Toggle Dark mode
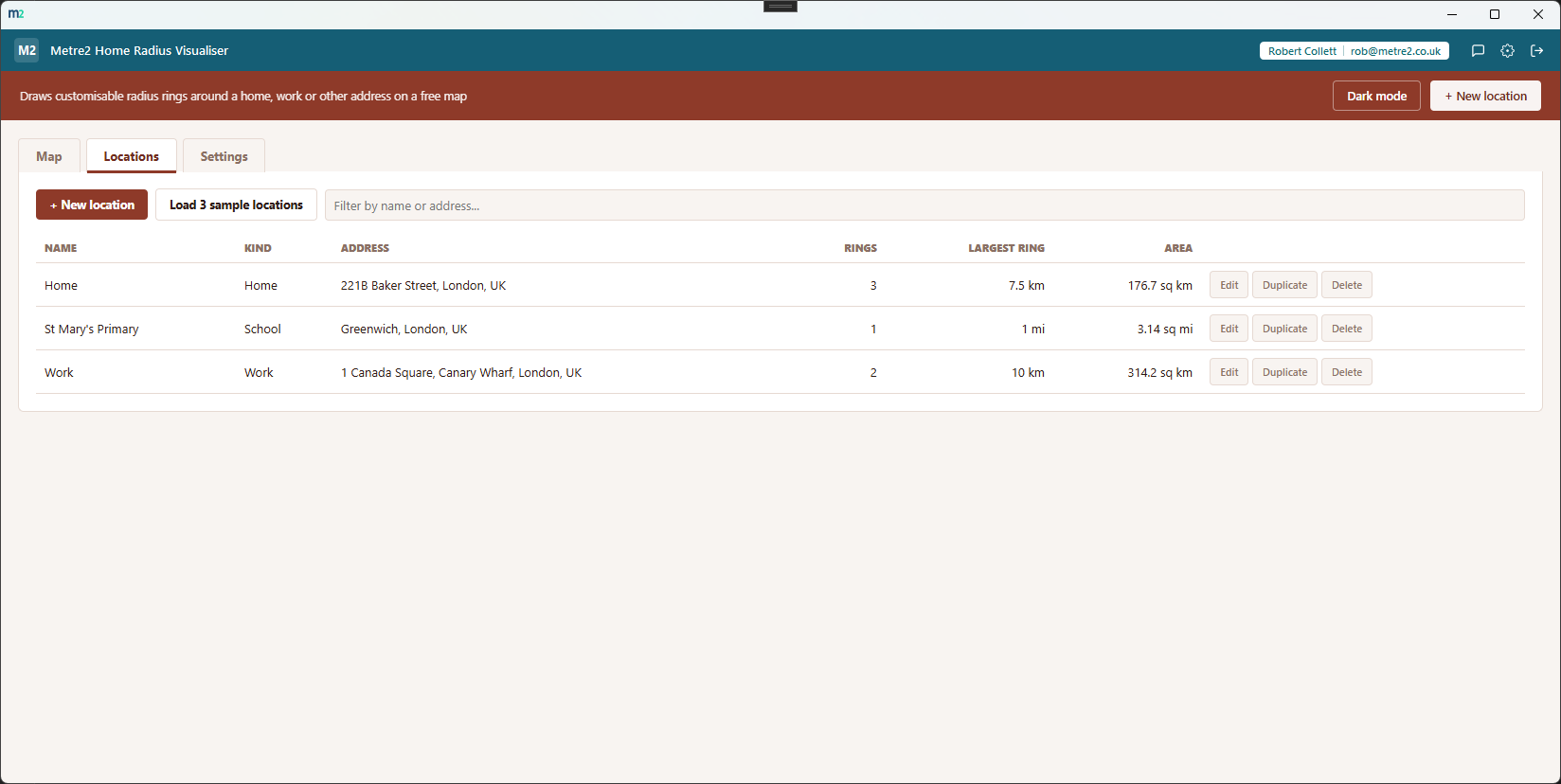The width and height of the screenshot is (1561, 784). (1376, 96)
